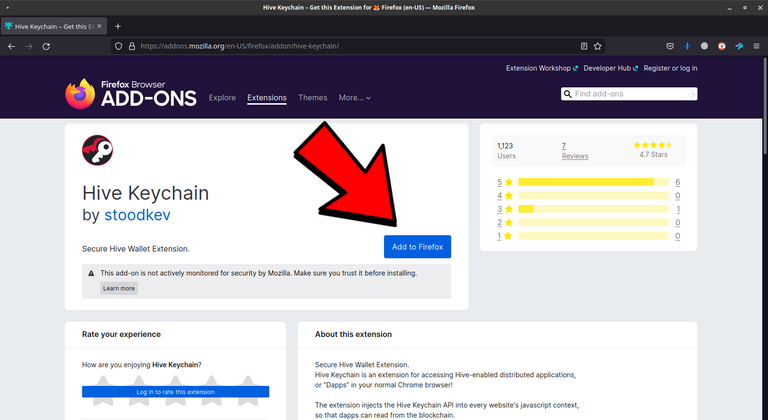Click the 3-star rating bar
This screenshot has height=420, width=768.
tap(593, 209)
